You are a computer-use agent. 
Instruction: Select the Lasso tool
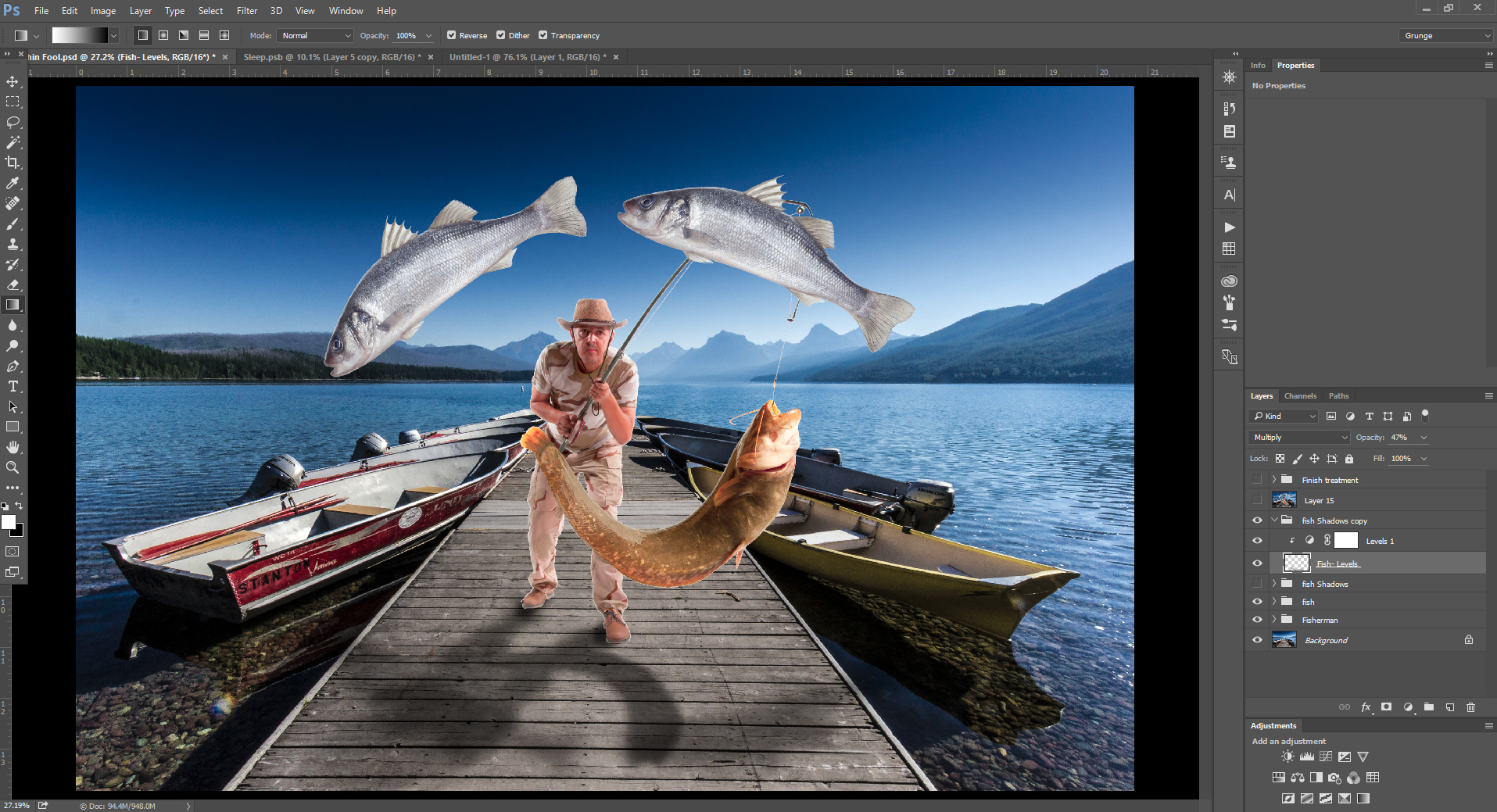[13, 122]
